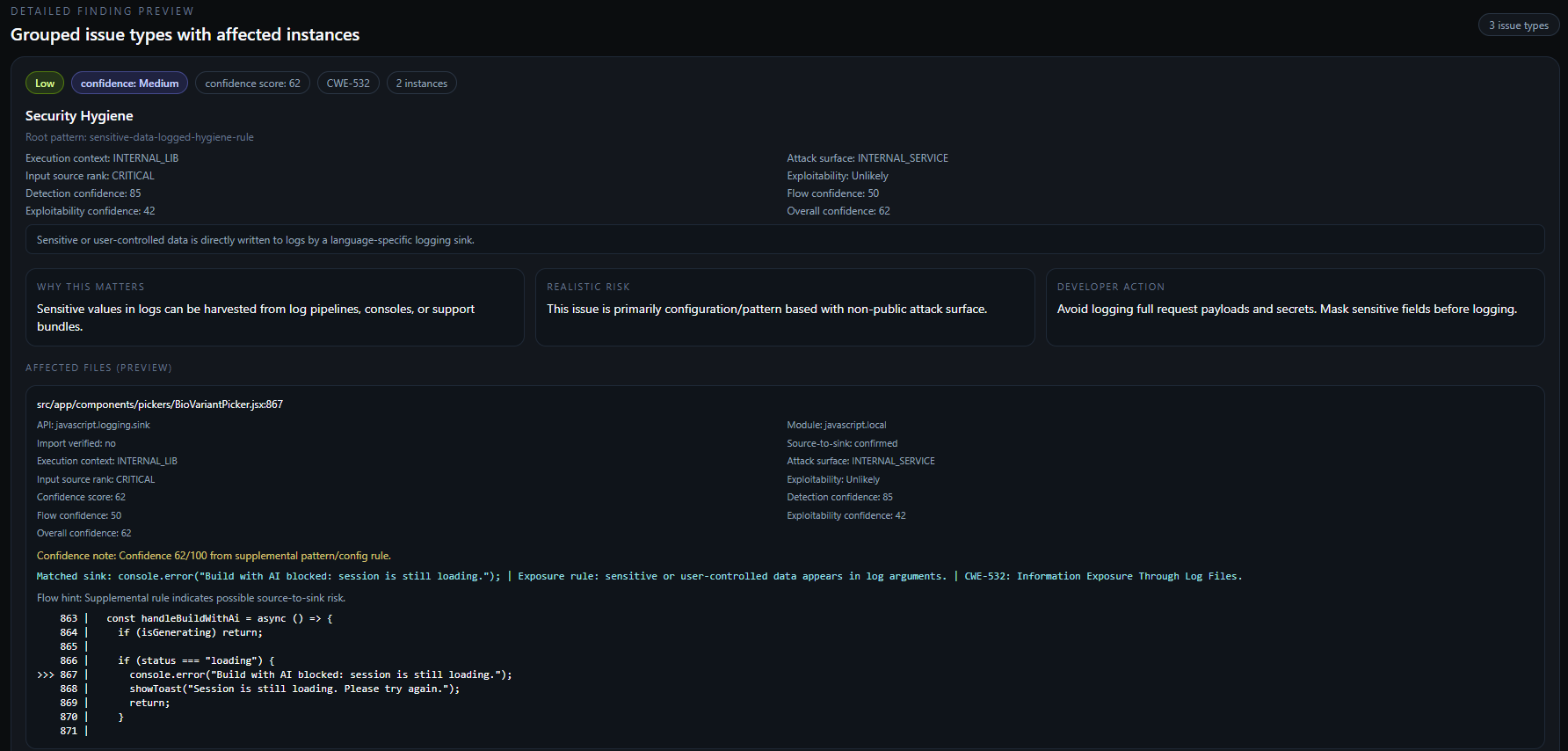1568x751 pixels.
Task: Click 'Overall confidence: 62' in summary section
Action: [838, 211]
